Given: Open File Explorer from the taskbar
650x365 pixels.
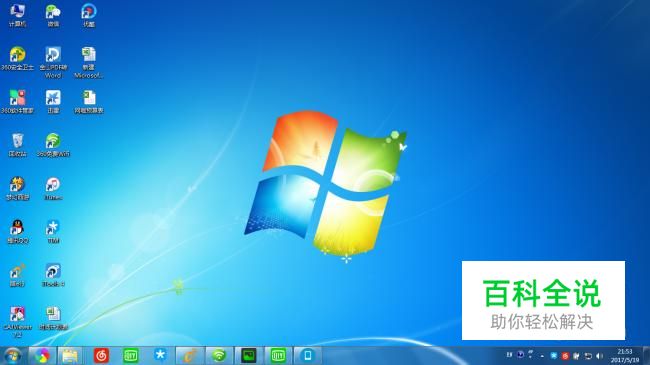Looking at the screenshot, I should click(x=70, y=356).
